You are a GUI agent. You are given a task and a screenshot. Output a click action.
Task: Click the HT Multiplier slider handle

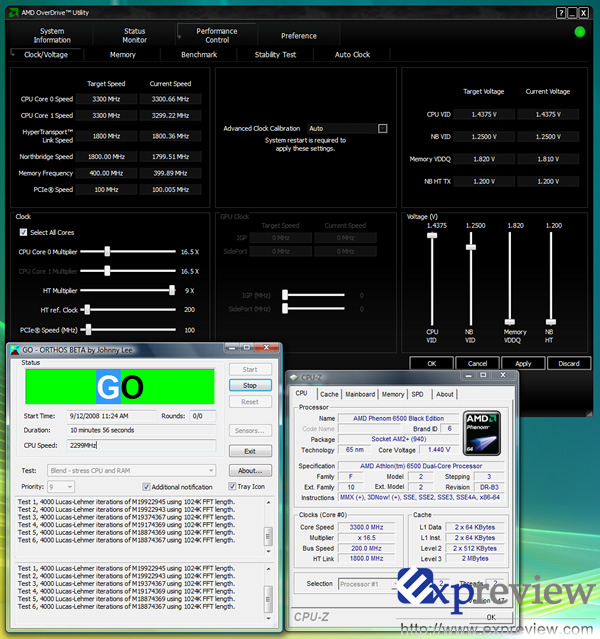pyautogui.click(x=172, y=290)
